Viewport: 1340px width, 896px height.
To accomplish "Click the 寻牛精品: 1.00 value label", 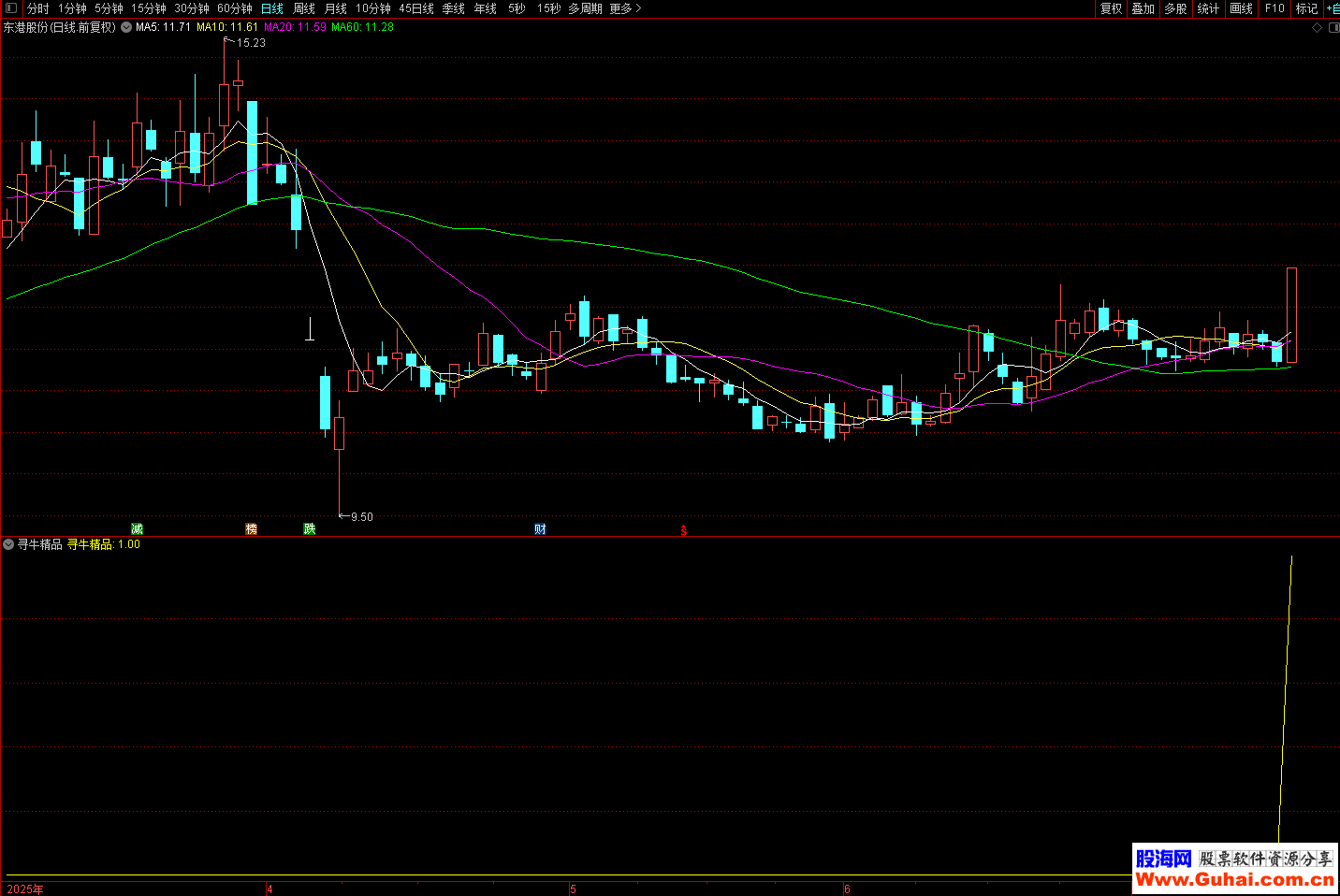I will tap(104, 544).
